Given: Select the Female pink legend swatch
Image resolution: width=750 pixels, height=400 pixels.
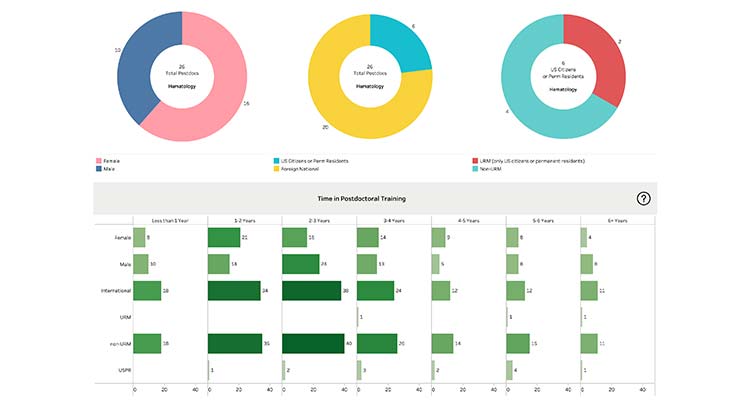Looking at the screenshot, I should (x=99, y=160).
